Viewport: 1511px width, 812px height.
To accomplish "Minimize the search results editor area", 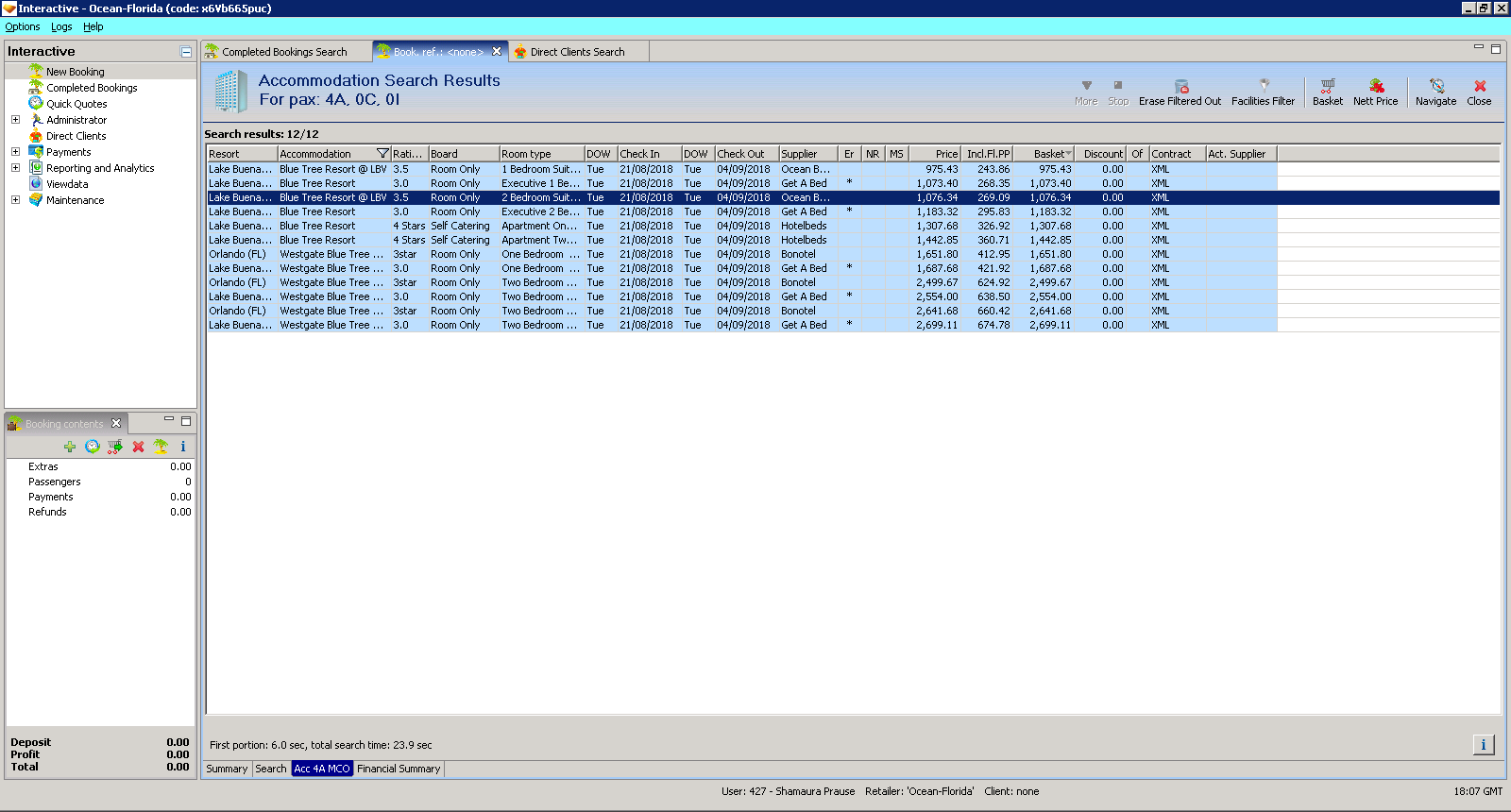I will pos(1479,47).
